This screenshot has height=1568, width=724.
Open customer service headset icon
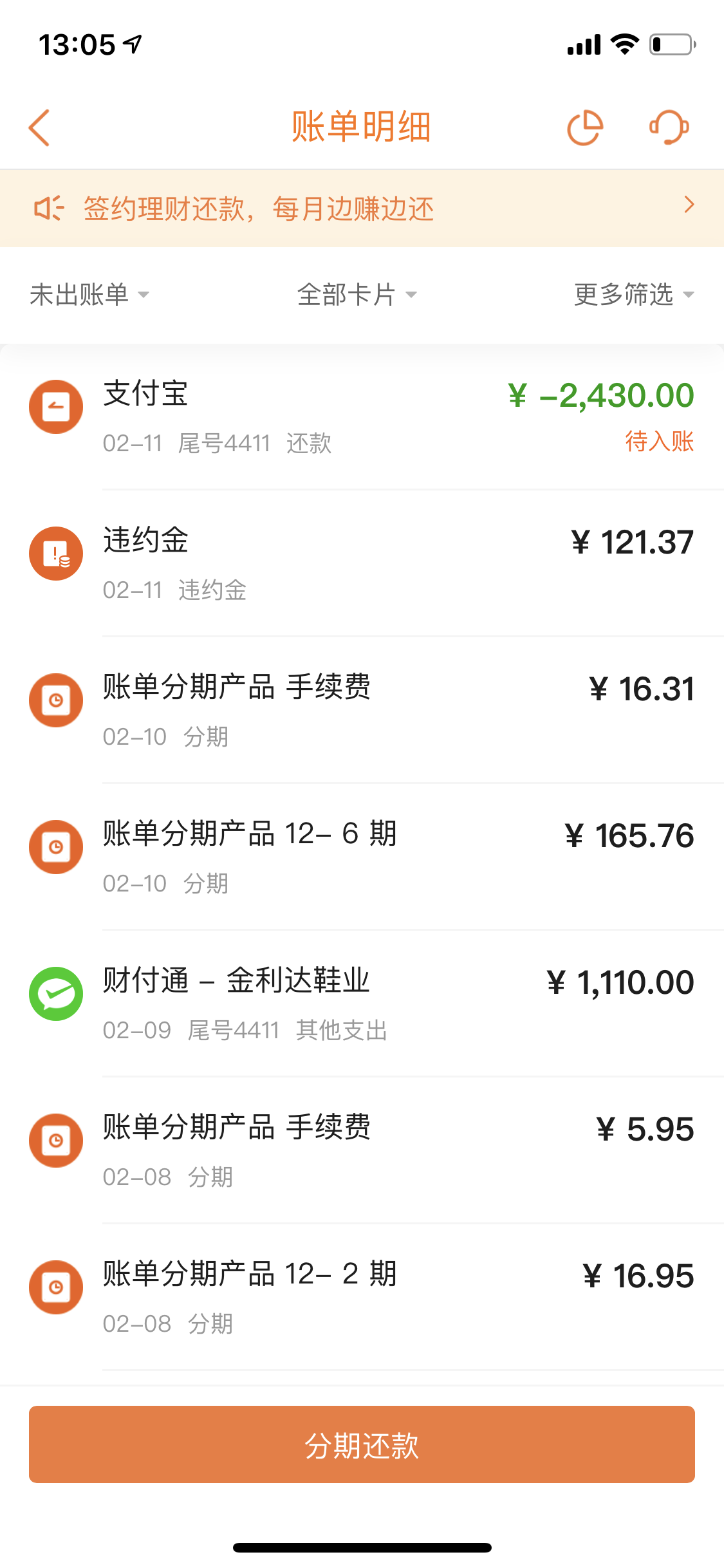669,127
